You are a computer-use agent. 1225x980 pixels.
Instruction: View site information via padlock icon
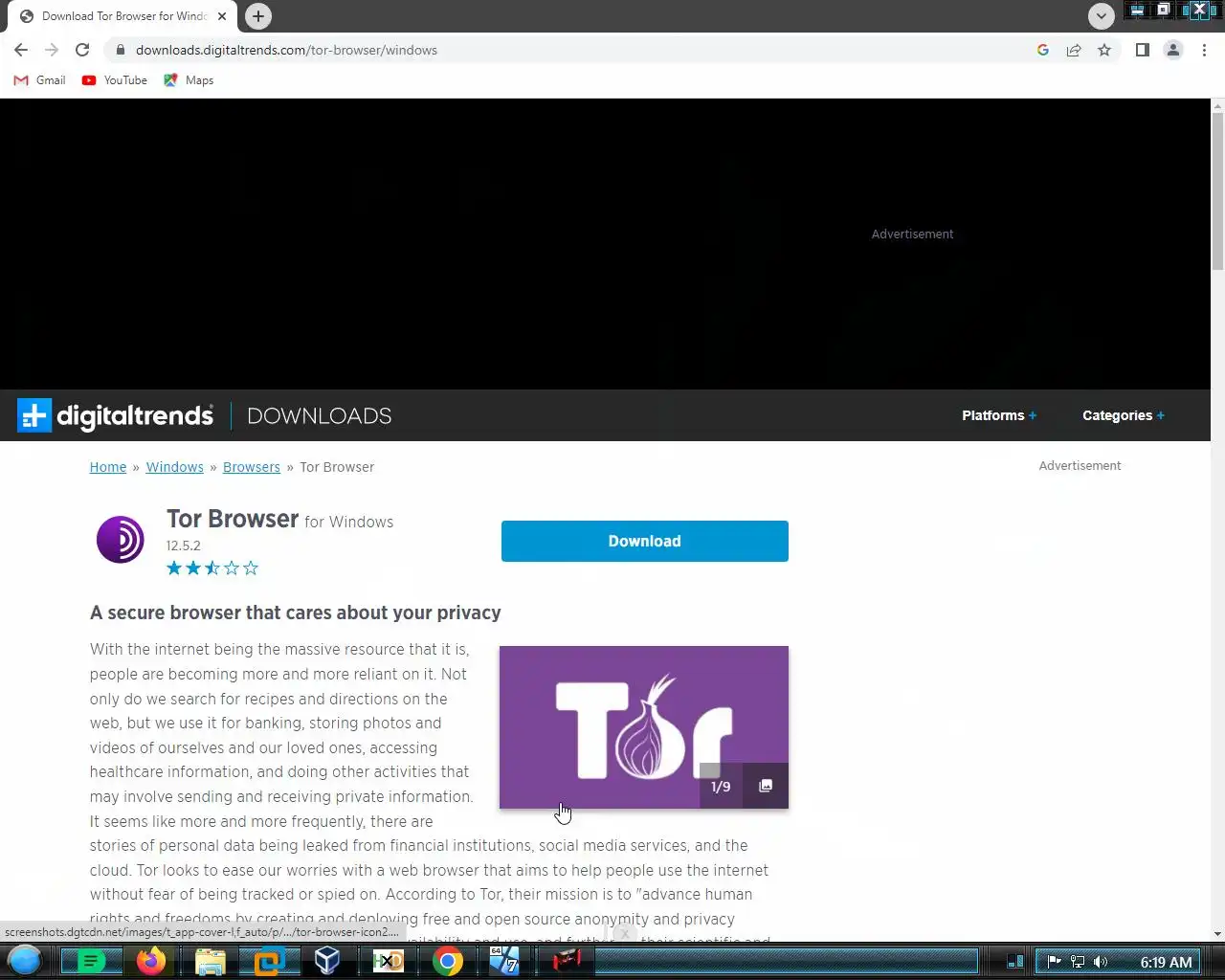pyautogui.click(x=120, y=50)
